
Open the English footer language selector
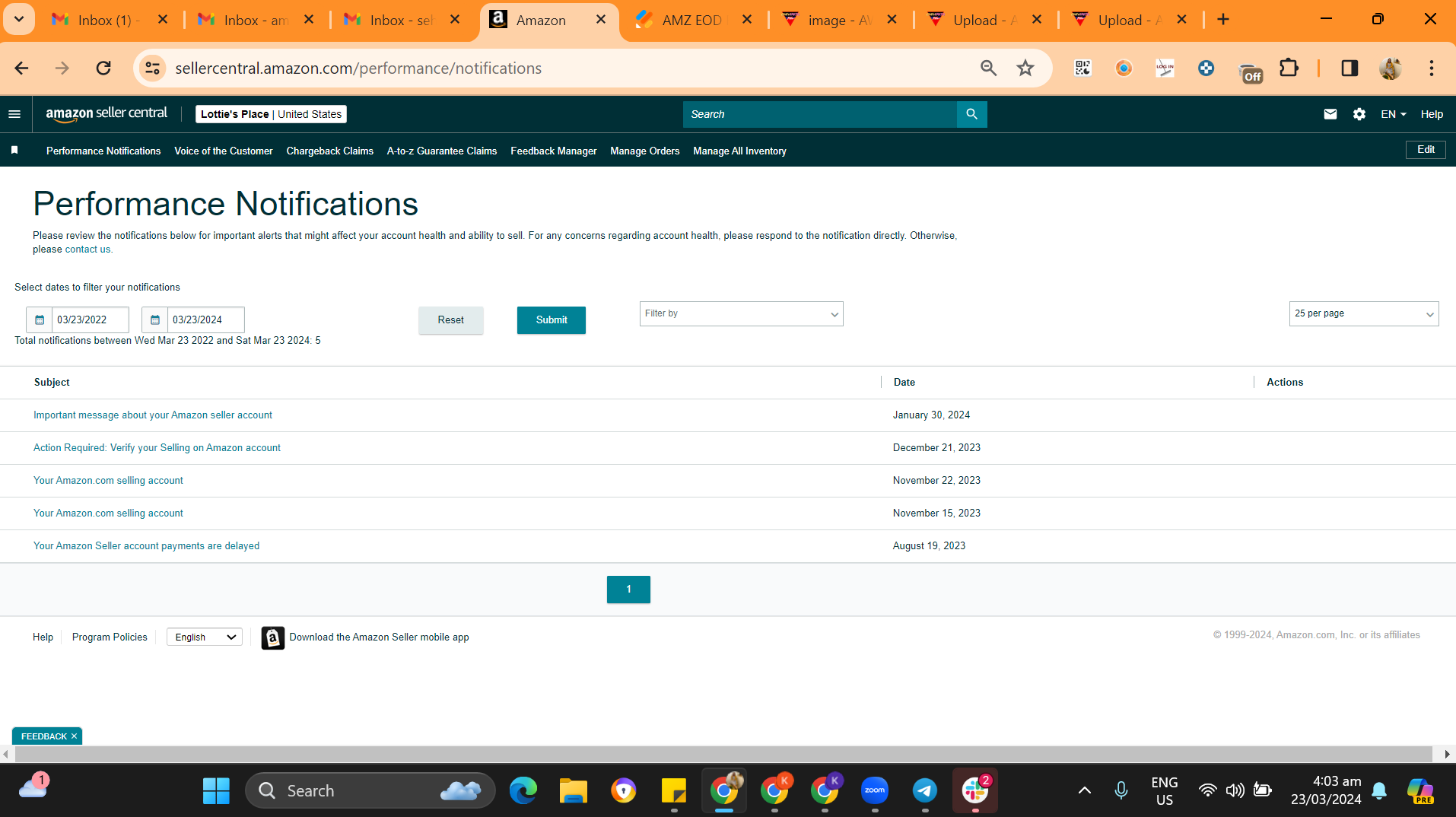click(205, 637)
